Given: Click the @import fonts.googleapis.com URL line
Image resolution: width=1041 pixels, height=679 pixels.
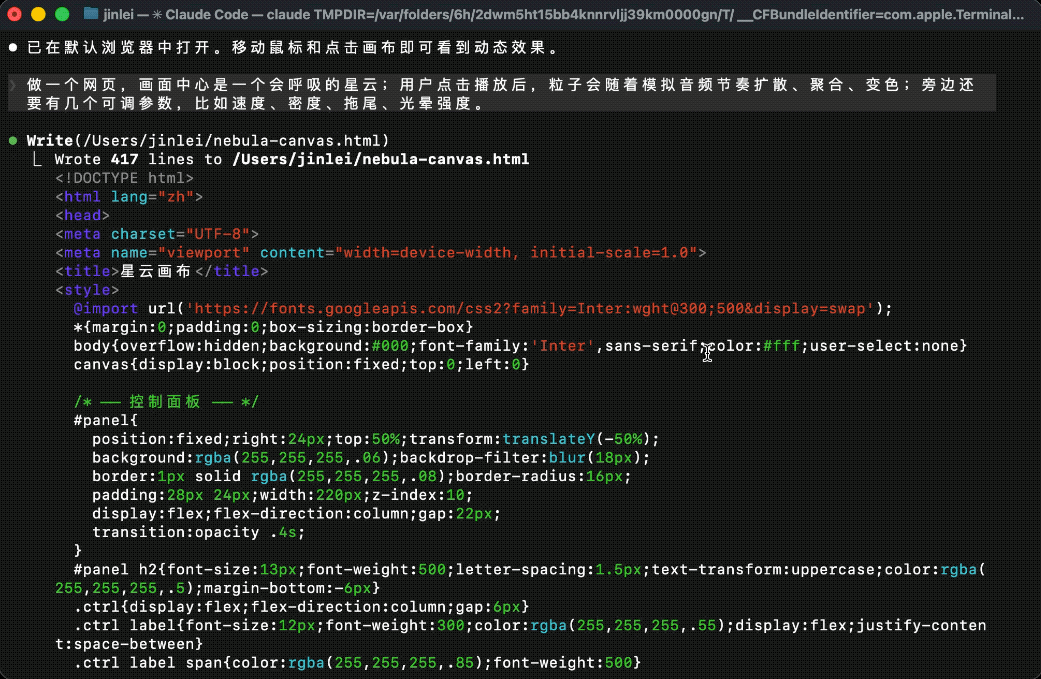Looking at the screenshot, I should pyautogui.click(x=483, y=309).
